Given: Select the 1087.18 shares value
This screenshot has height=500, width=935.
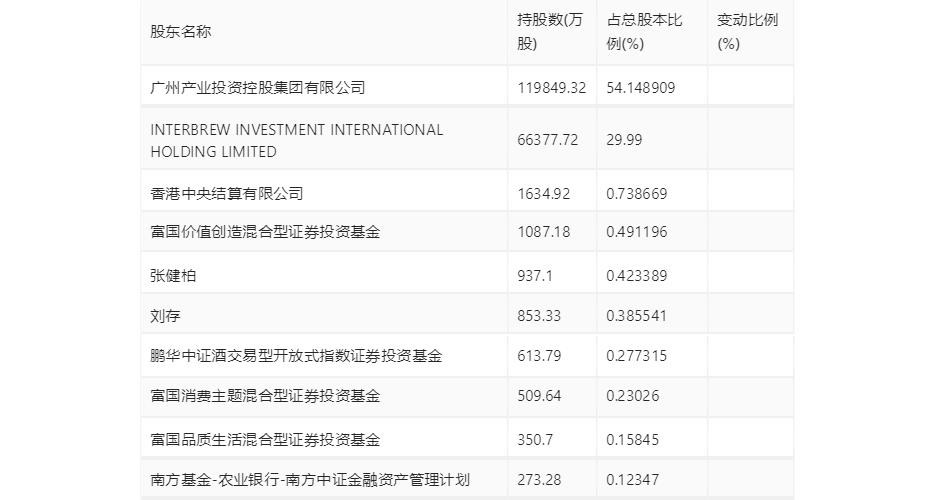Looking at the screenshot, I should coord(543,232).
